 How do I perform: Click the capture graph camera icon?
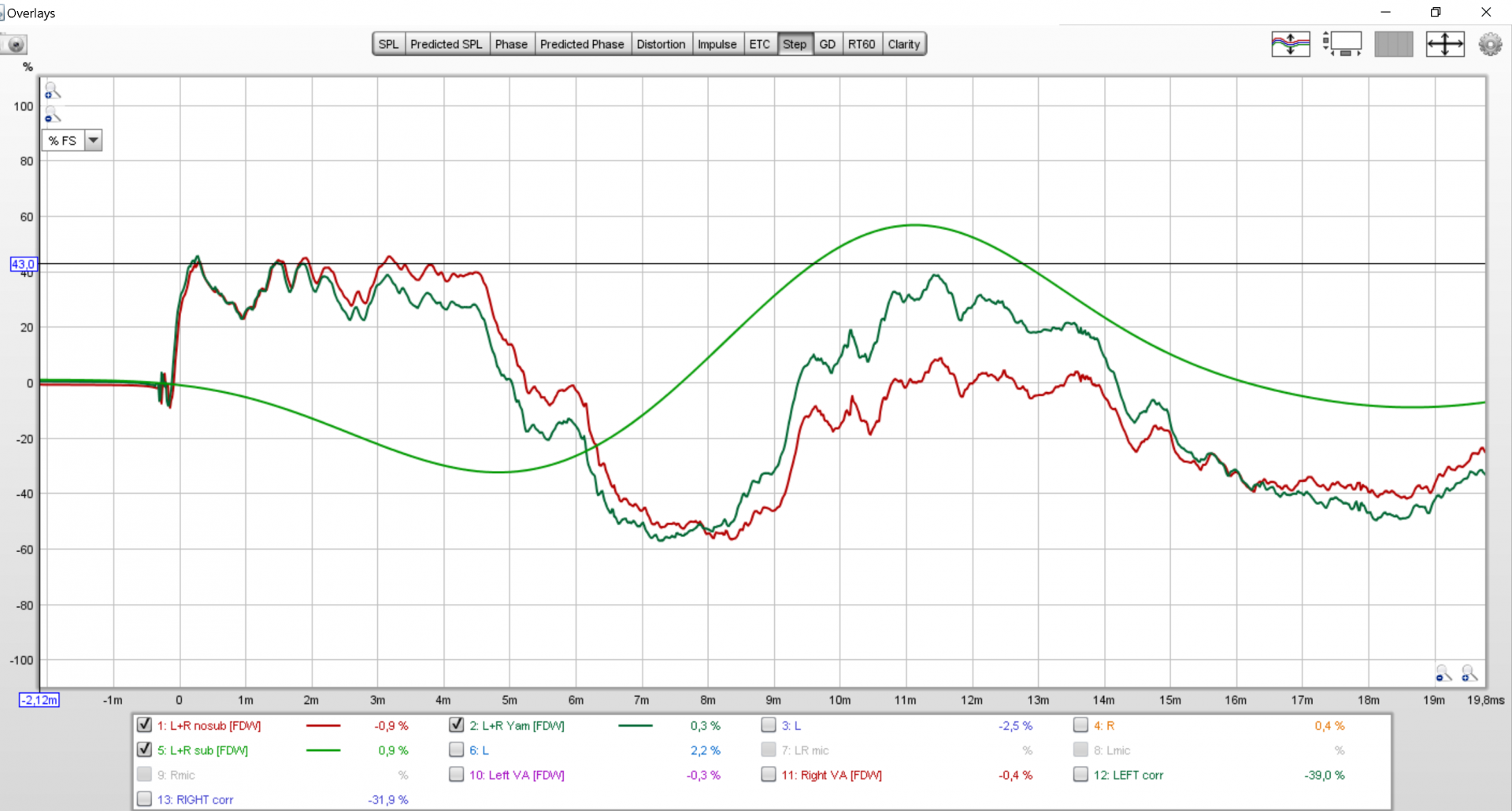tap(14, 45)
